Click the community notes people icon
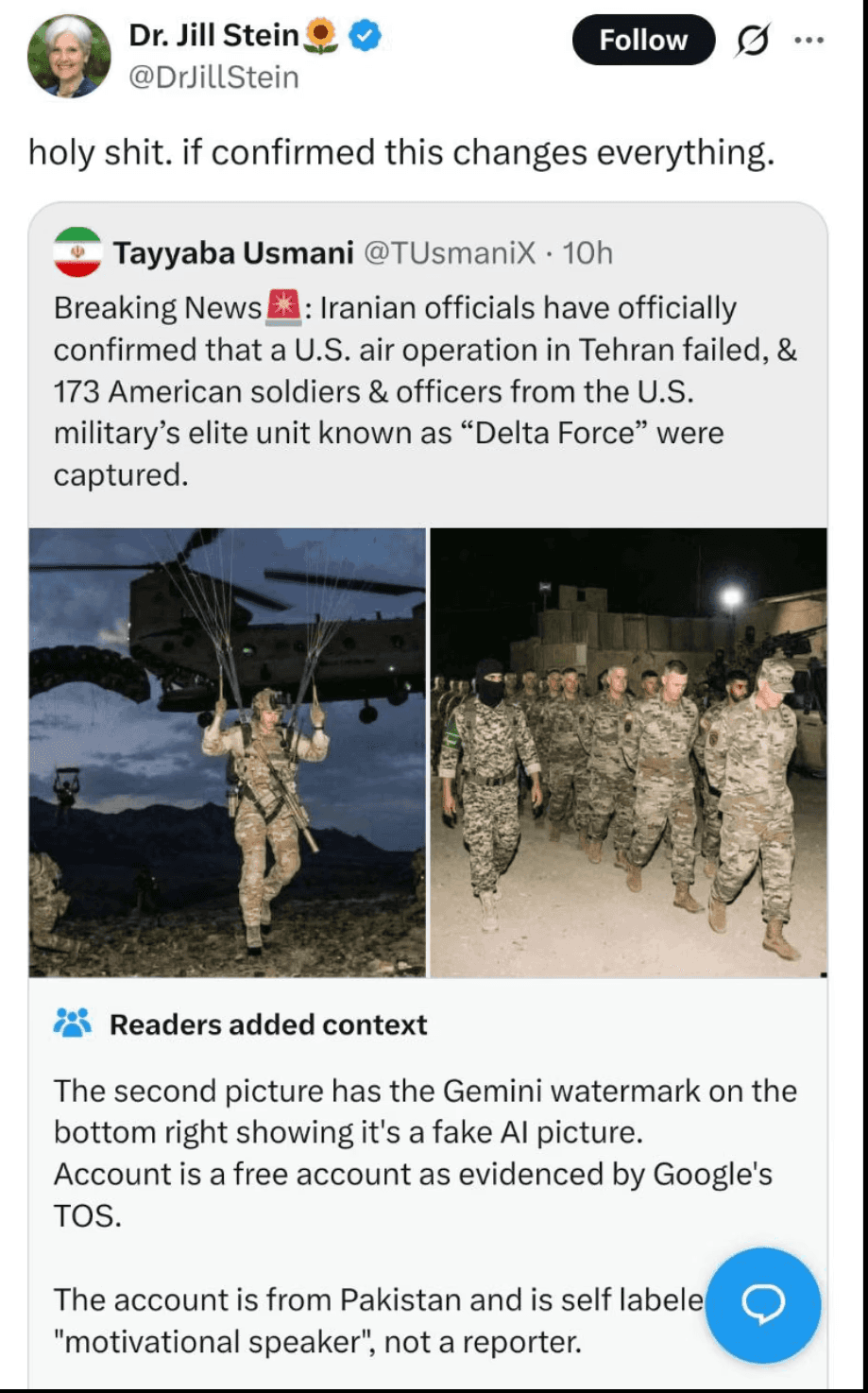 coord(73,1023)
